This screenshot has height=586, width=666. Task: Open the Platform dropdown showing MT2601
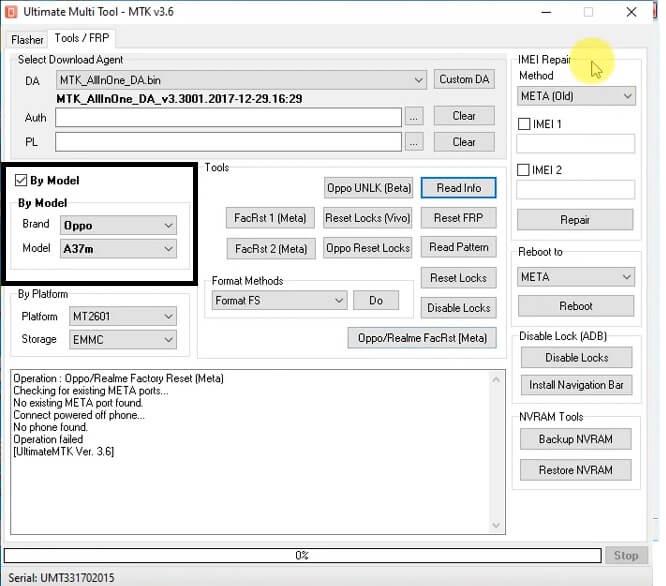pyautogui.click(x=123, y=316)
